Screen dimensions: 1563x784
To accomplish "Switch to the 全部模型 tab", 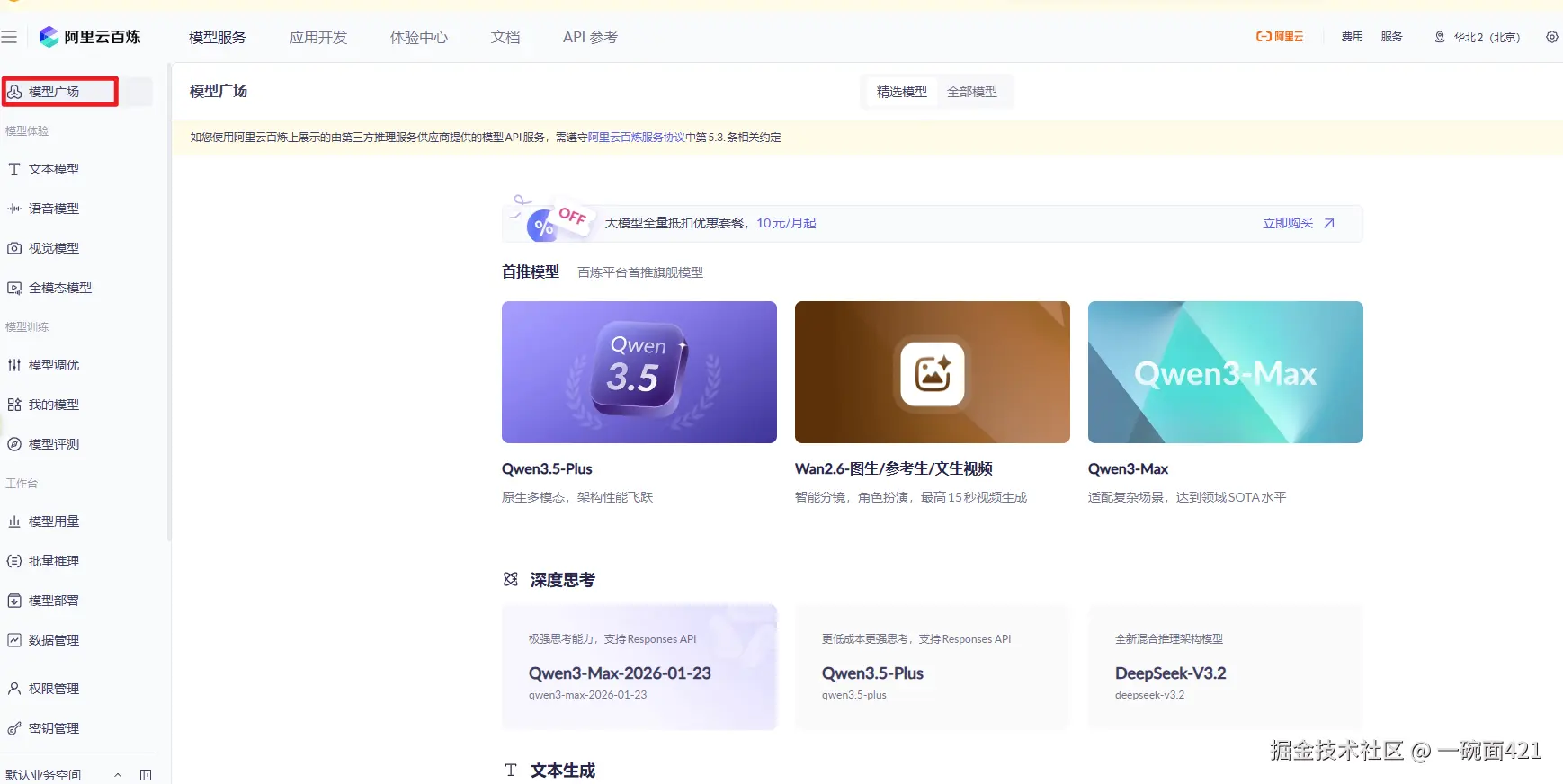I will [972, 92].
